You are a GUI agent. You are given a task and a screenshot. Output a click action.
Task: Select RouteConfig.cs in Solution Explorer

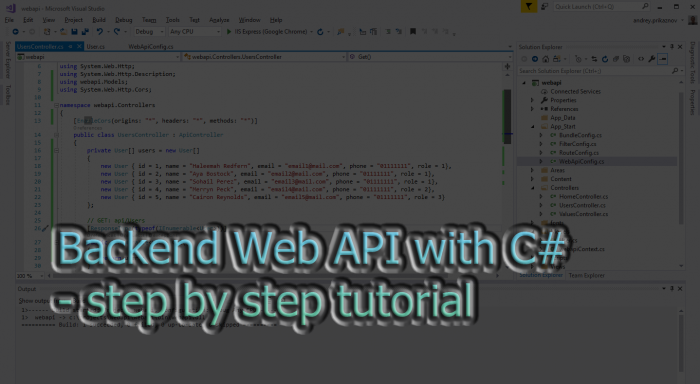click(x=579, y=153)
